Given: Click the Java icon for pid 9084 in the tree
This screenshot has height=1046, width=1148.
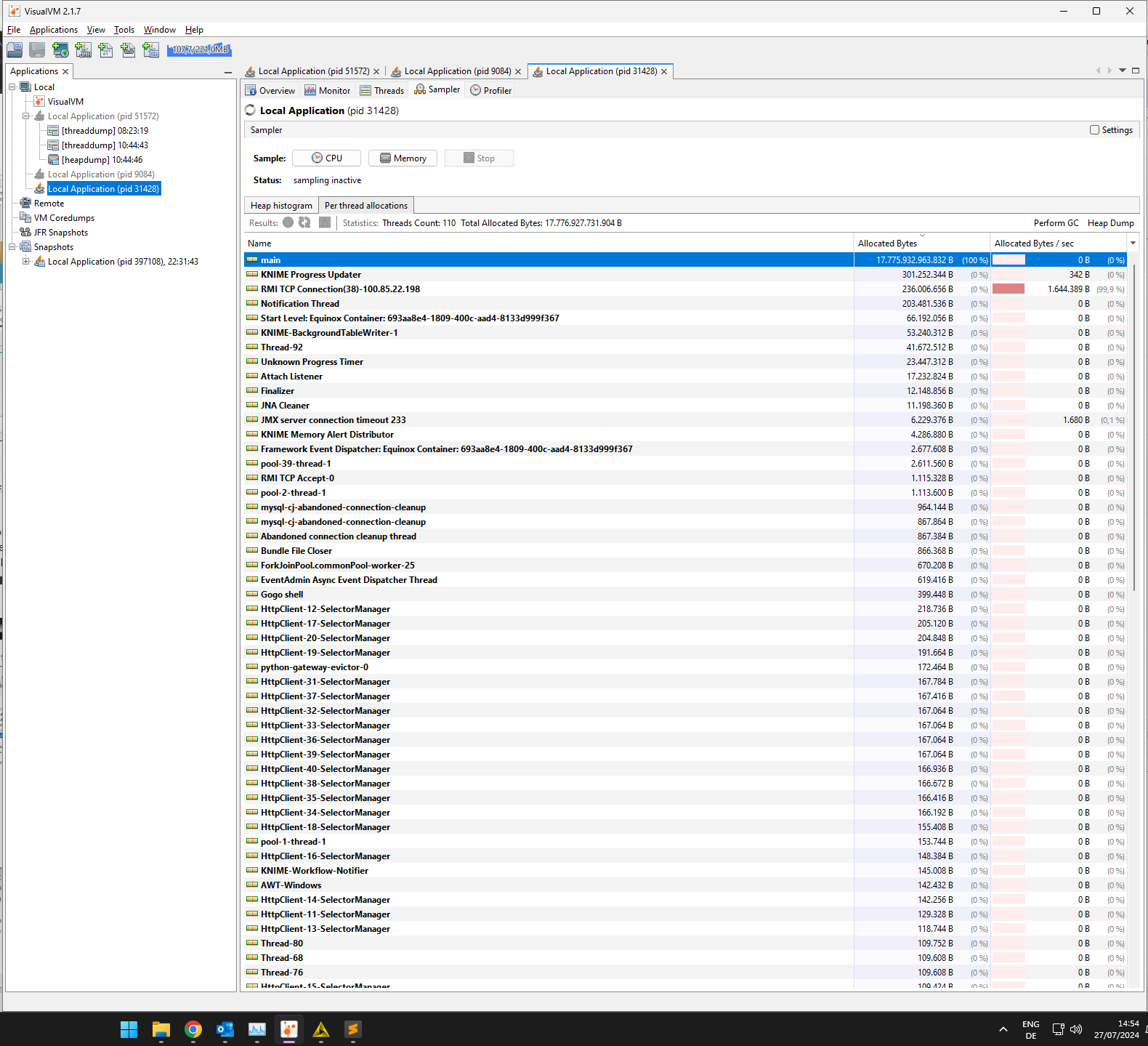Looking at the screenshot, I should pos(40,174).
